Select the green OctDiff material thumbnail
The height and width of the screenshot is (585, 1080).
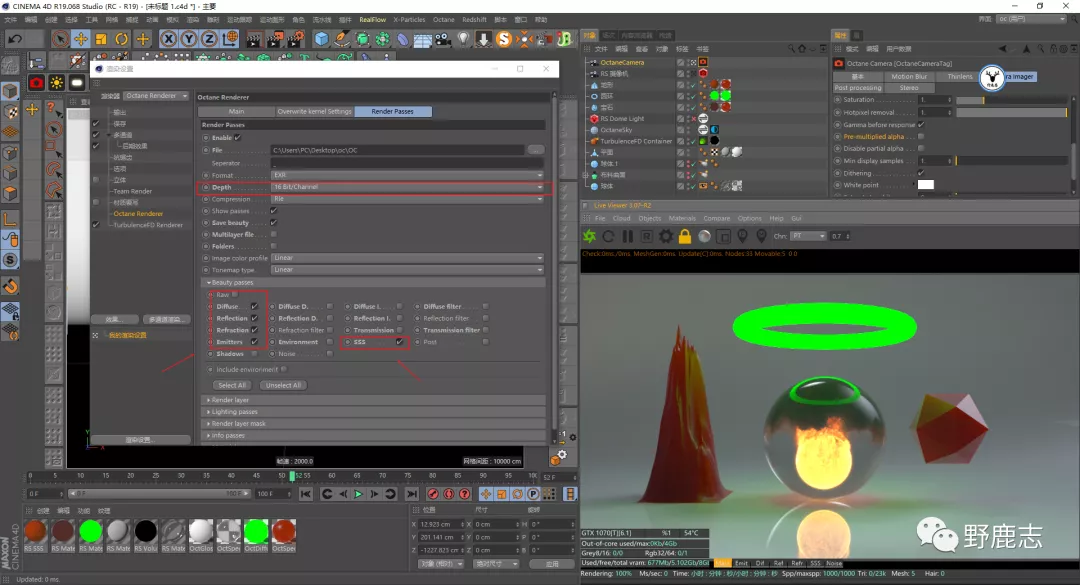[x=256, y=532]
